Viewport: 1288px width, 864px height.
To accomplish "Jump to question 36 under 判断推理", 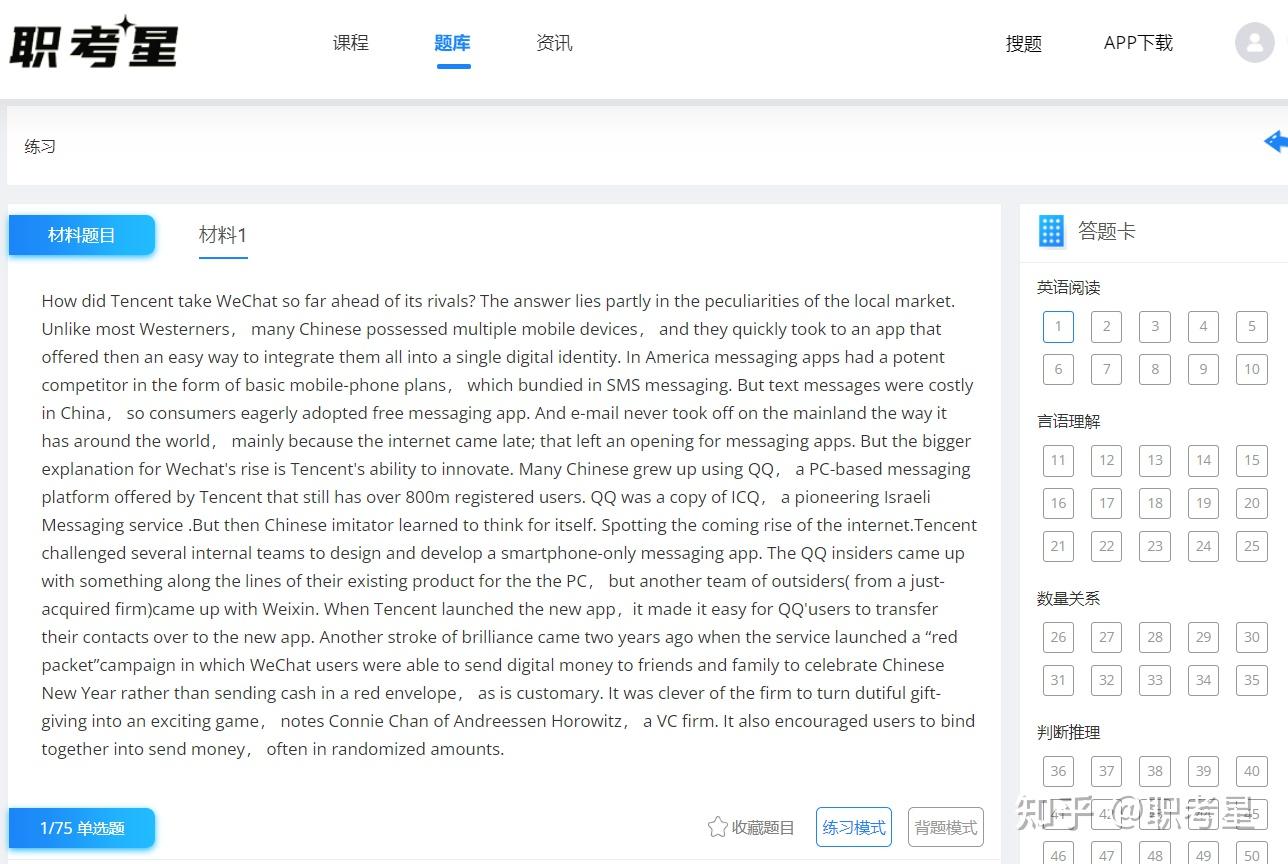I will click(x=1058, y=771).
